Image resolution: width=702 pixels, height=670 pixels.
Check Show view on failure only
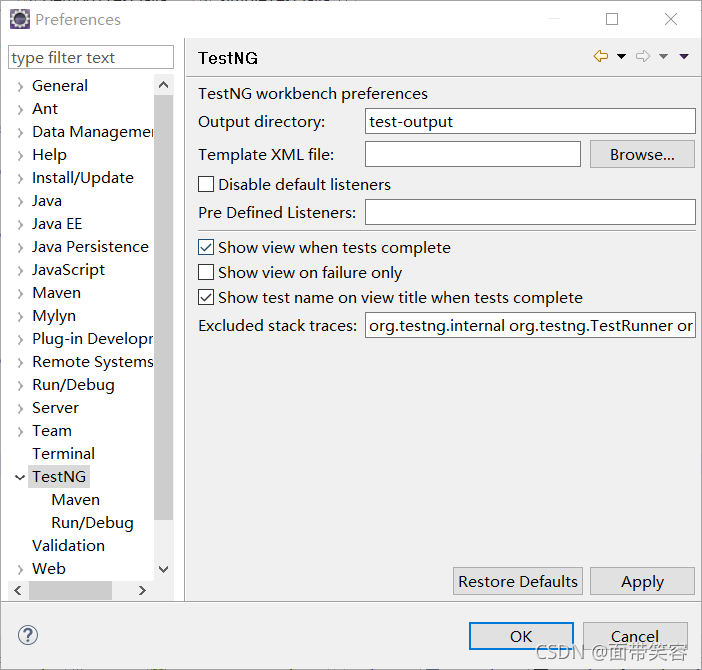click(x=206, y=272)
